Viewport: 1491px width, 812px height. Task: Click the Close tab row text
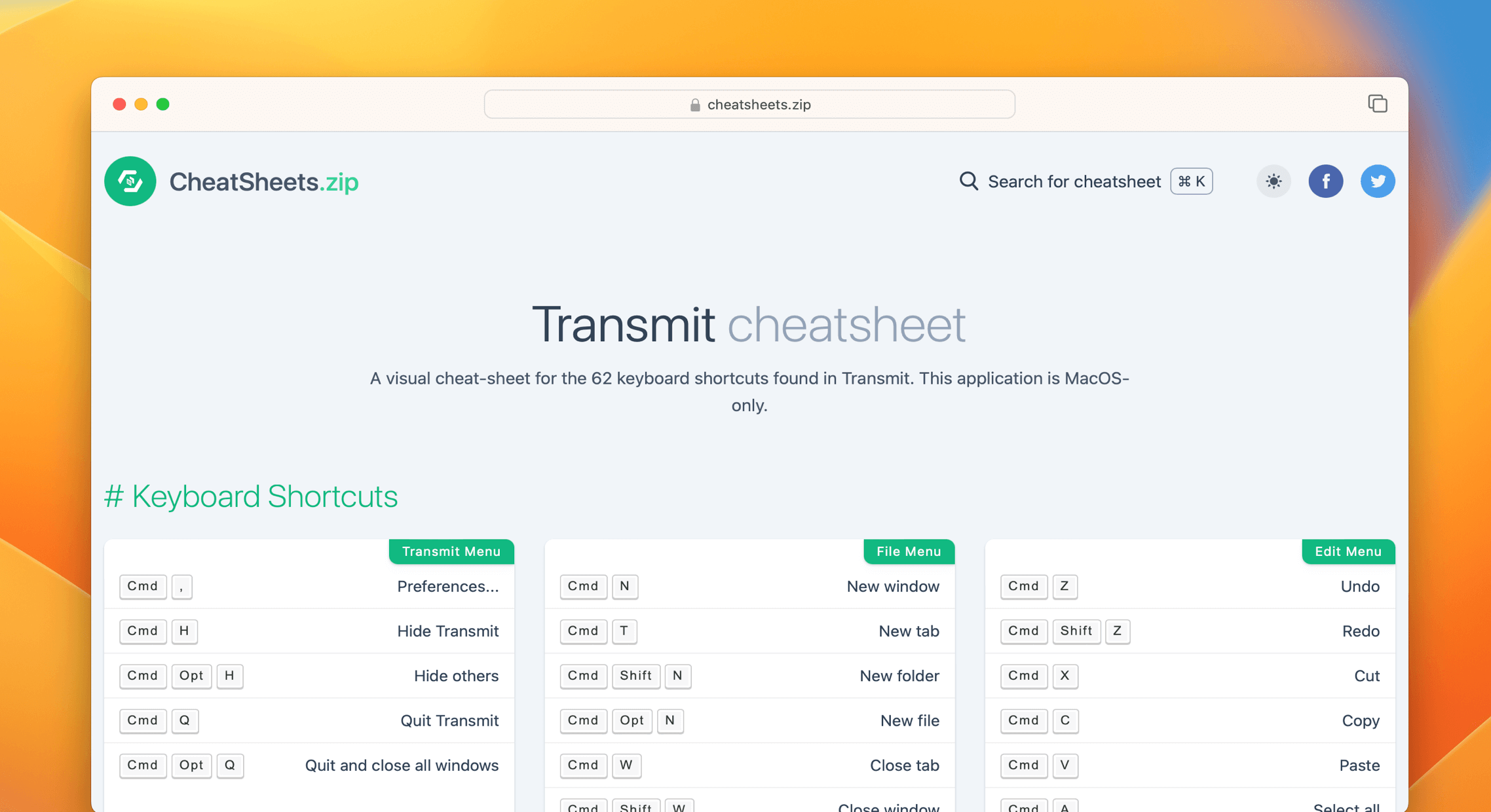[x=904, y=765]
